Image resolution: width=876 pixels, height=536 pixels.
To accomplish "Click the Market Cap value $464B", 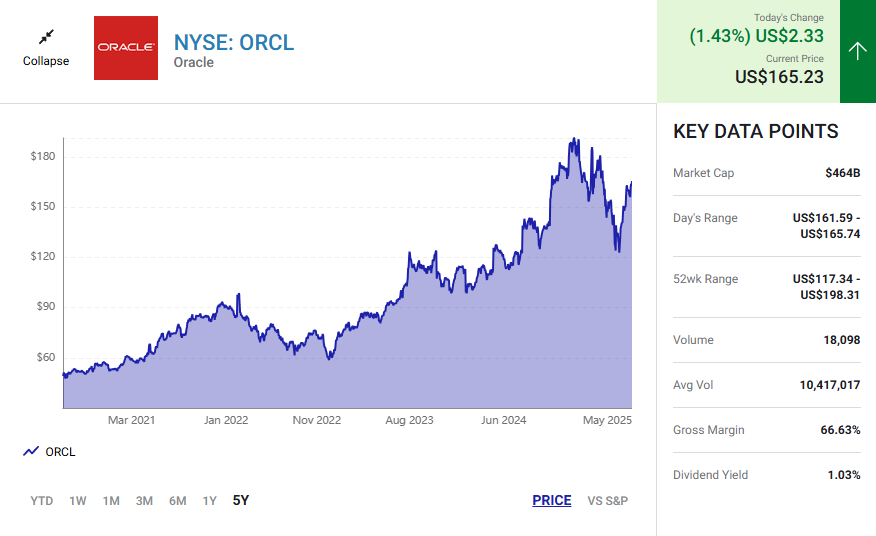I will pos(842,173).
